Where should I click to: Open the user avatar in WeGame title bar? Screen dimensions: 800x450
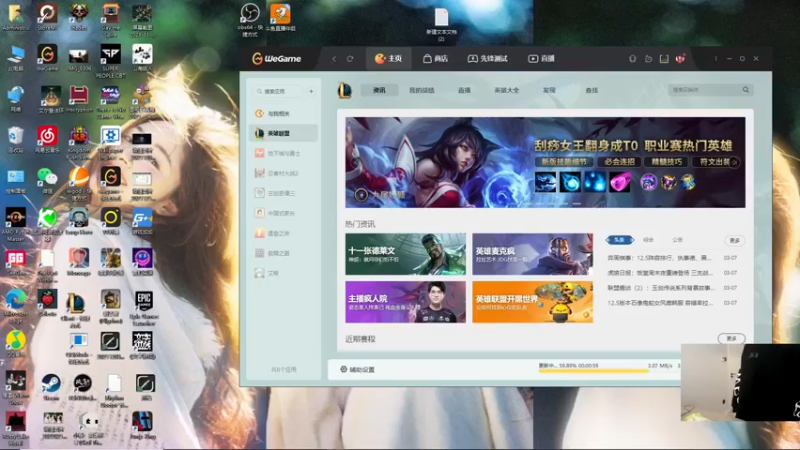click(680, 59)
